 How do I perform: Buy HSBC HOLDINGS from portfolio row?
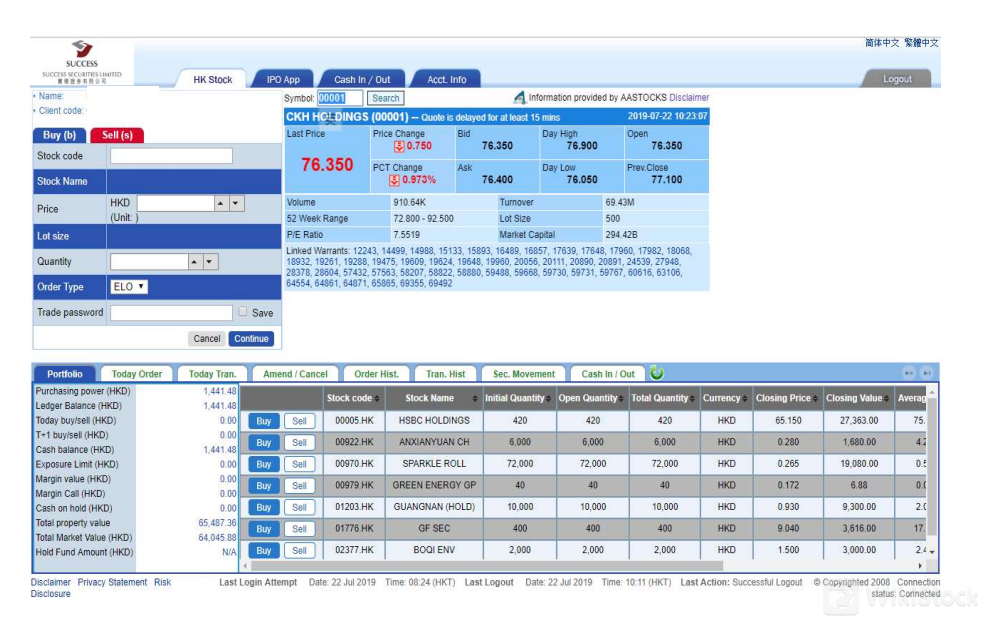click(263, 421)
